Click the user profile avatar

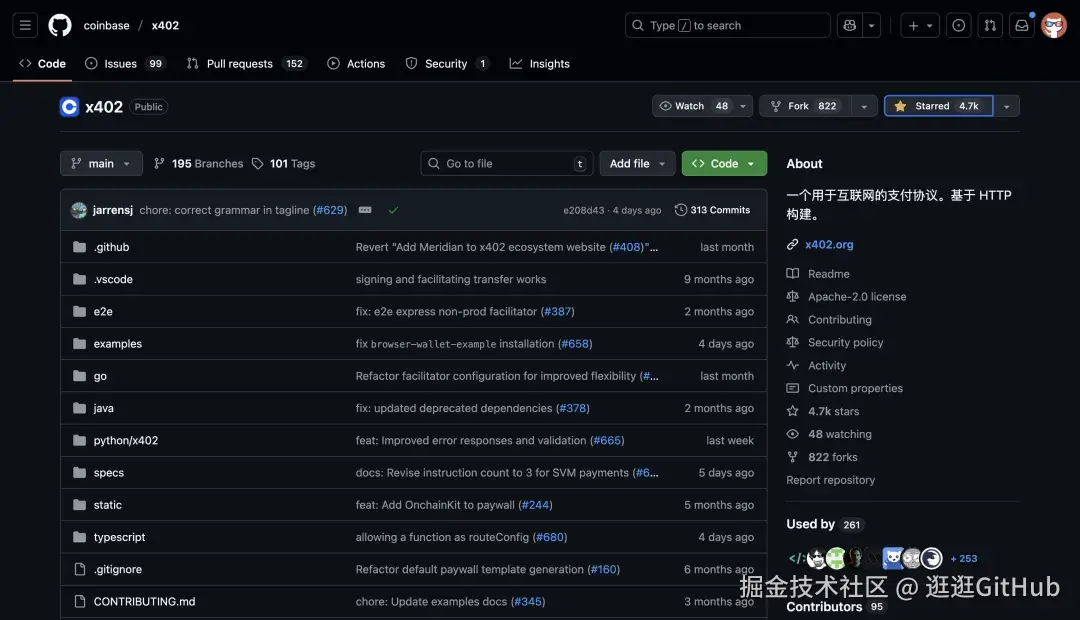(x=1054, y=25)
